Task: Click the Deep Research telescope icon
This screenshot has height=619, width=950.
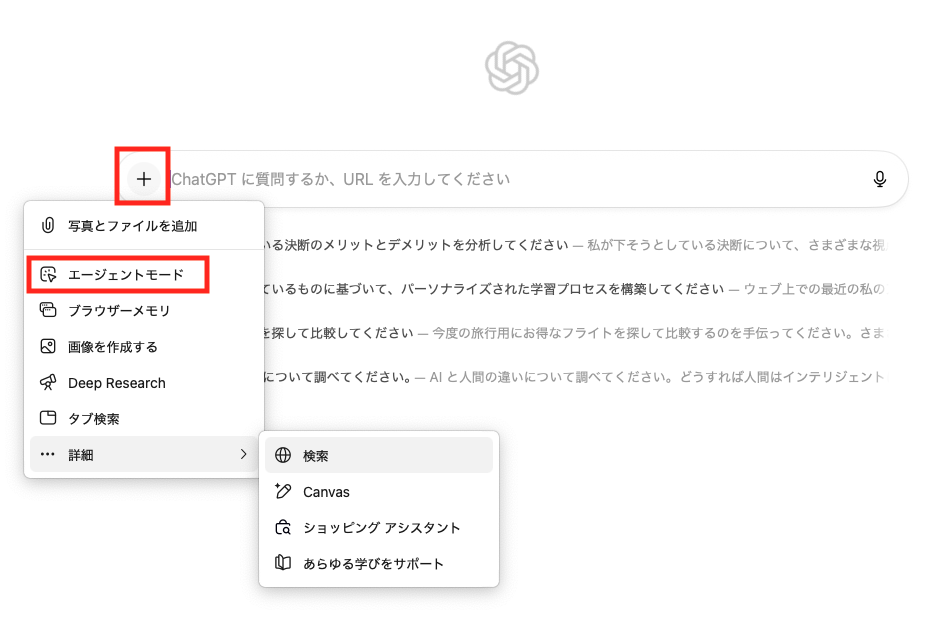Action: [47, 383]
